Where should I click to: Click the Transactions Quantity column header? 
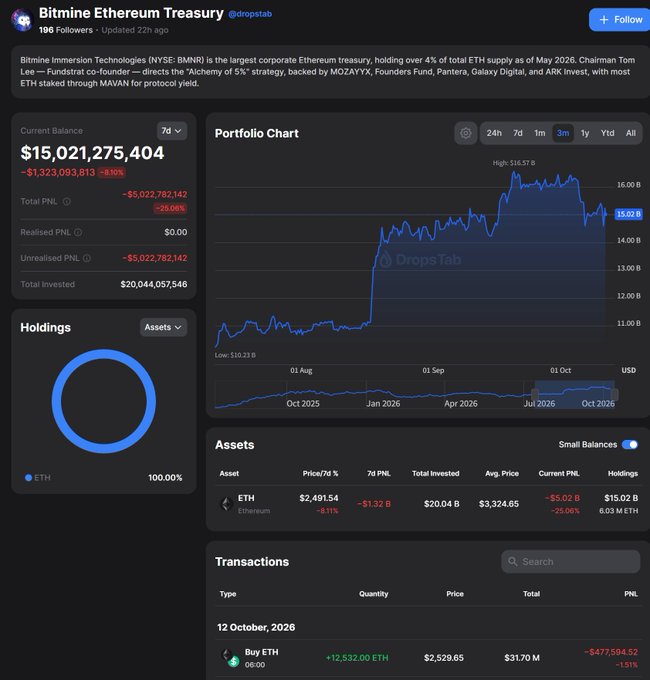[373, 594]
